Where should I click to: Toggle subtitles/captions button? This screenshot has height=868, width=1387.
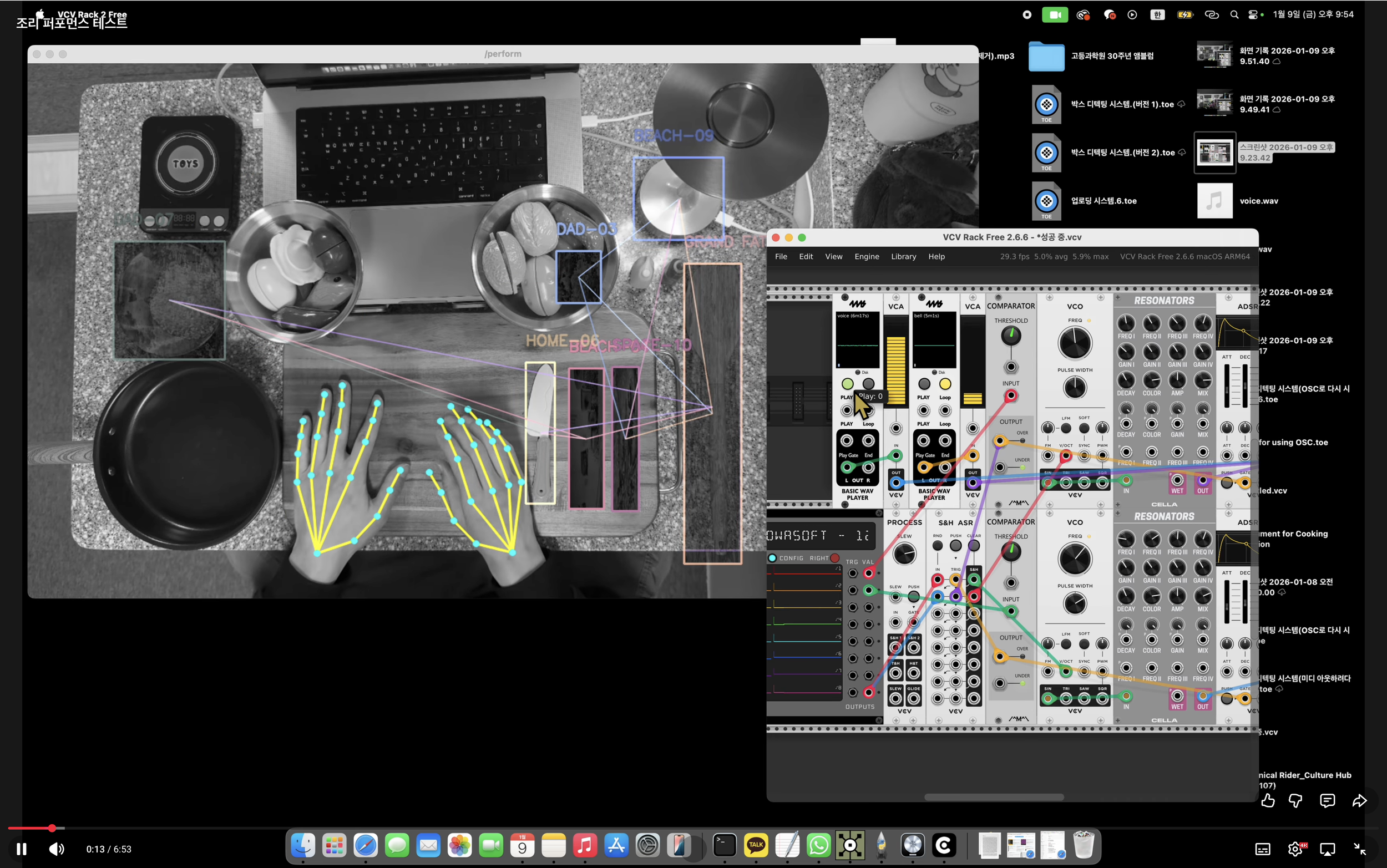click(1262, 849)
